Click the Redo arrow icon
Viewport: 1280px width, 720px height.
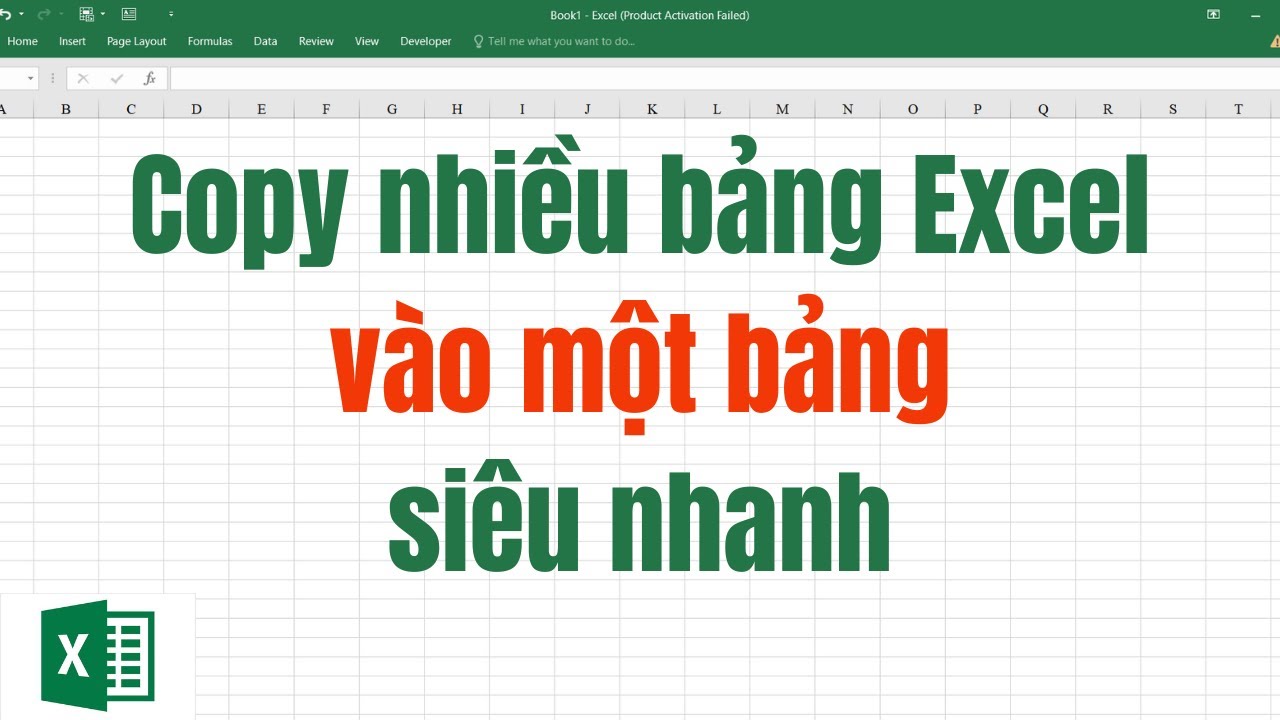coord(44,15)
